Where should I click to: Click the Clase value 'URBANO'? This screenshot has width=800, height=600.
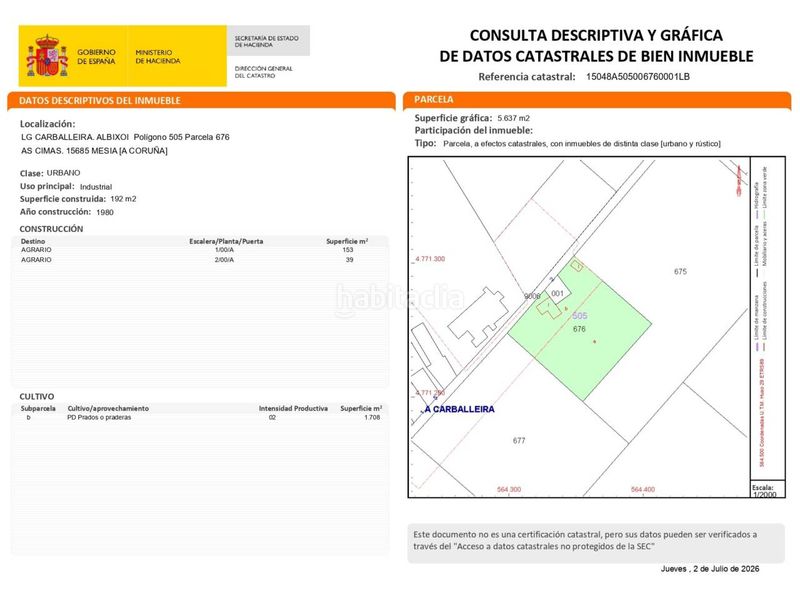63,173
